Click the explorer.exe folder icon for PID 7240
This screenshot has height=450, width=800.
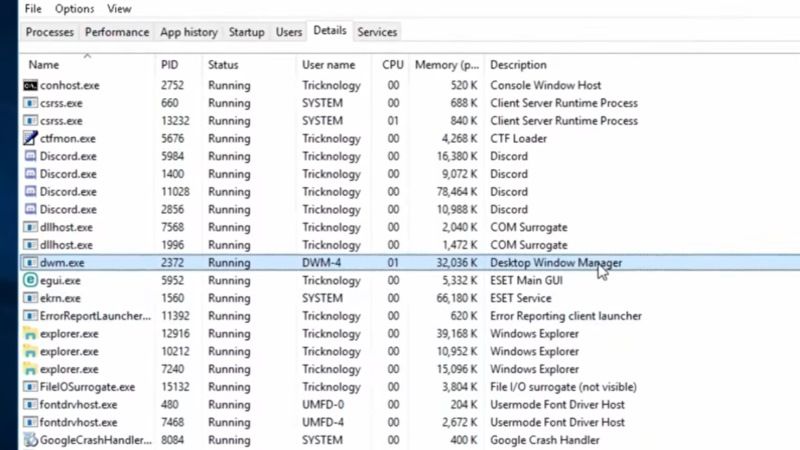30,369
